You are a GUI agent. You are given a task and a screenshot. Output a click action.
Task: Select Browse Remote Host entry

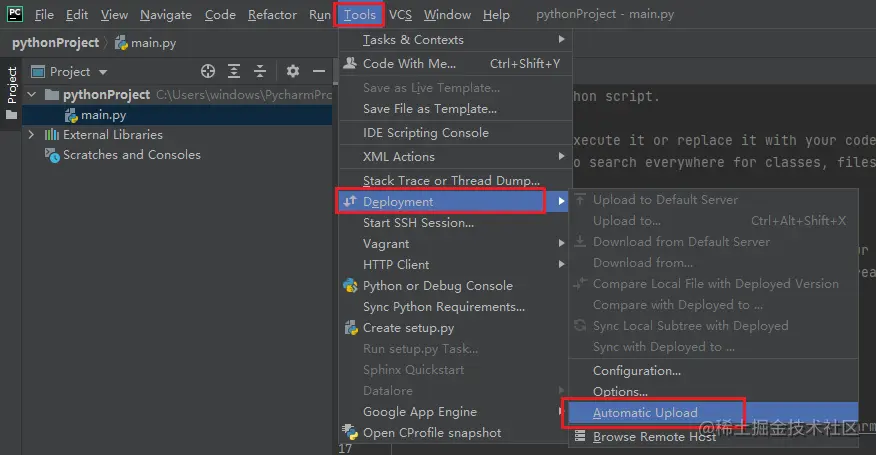[x=713, y=436]
